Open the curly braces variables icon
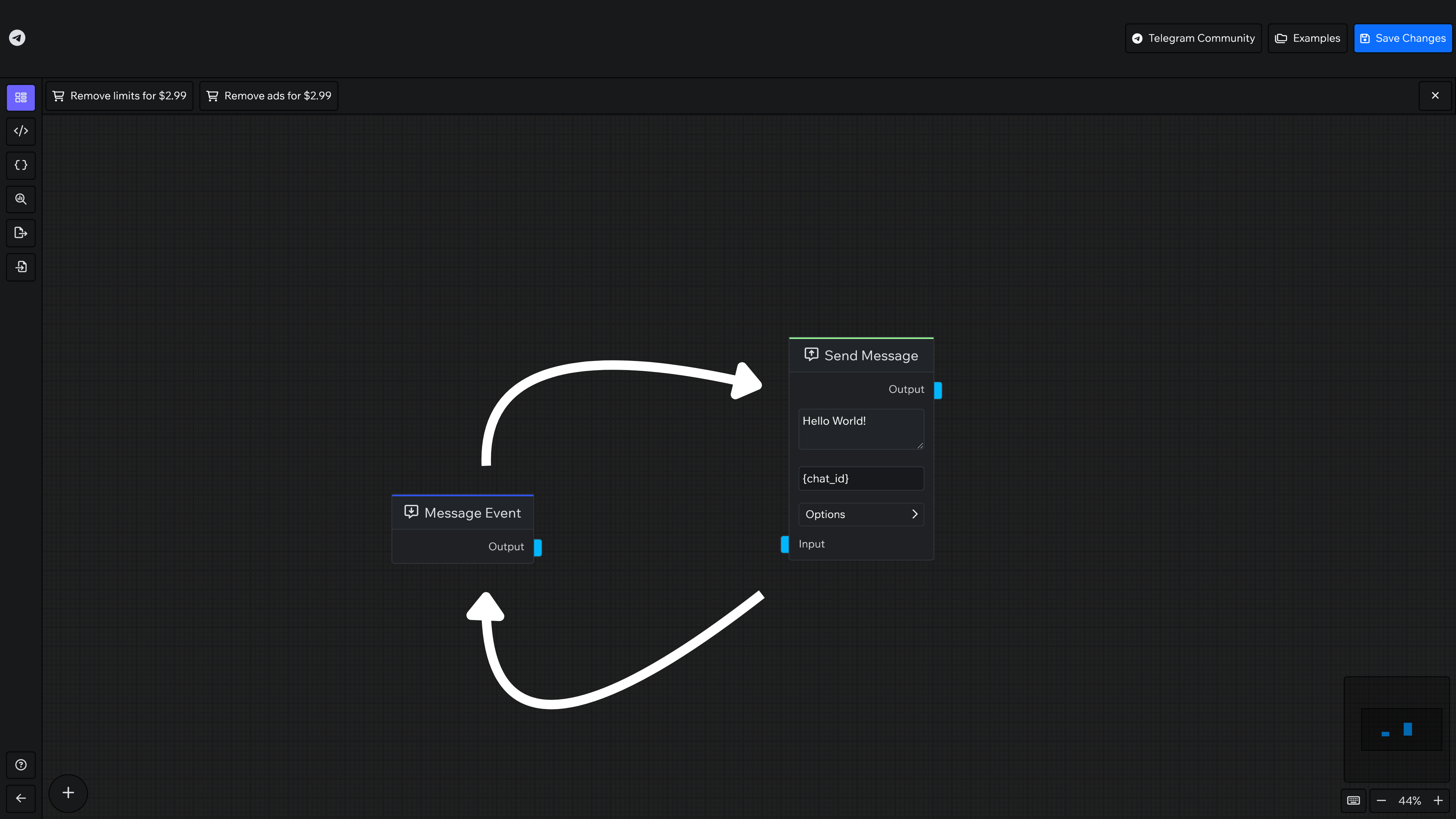This screenshot has width=1456, height=819. pyautogui.click(x=21, y=165)
